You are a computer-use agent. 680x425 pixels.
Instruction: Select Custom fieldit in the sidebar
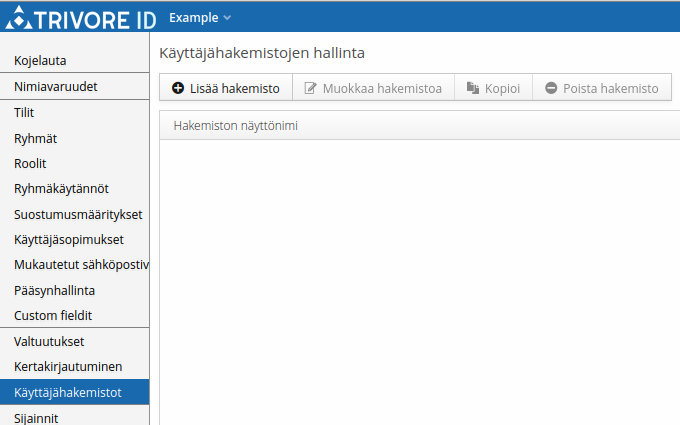coord(52,316)
